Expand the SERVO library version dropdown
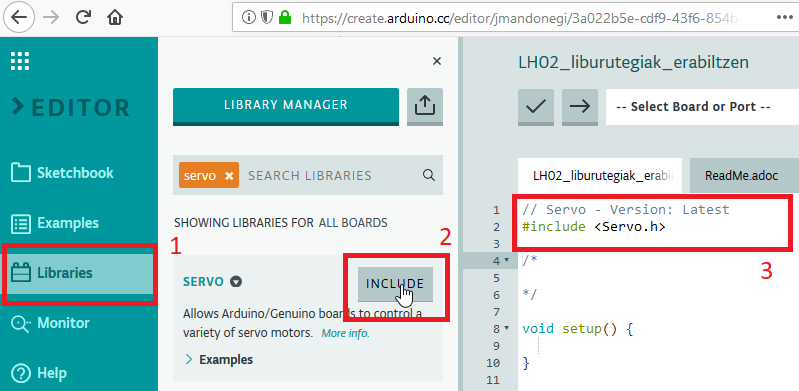The image size is (799, 391). pyautogui.click(x=235, y=281)
